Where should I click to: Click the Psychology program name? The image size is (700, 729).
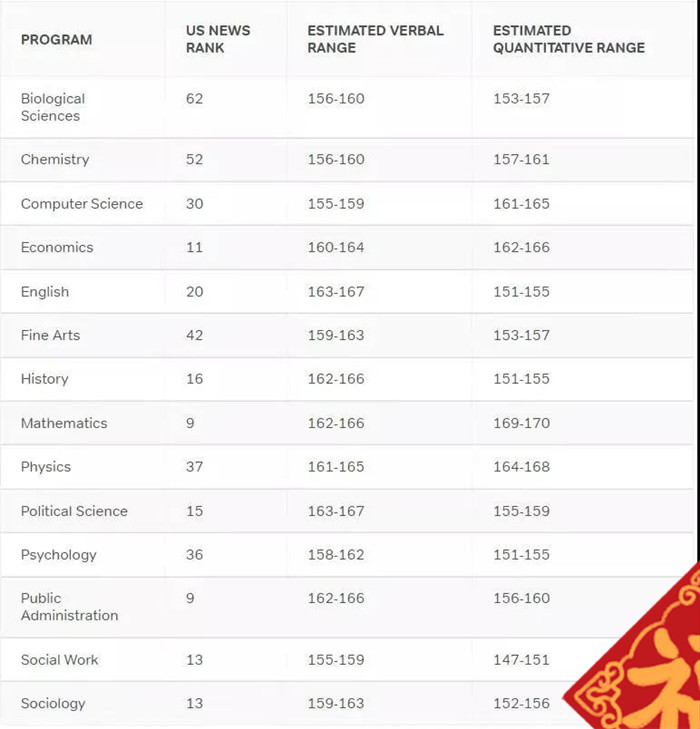pos(59,555)
